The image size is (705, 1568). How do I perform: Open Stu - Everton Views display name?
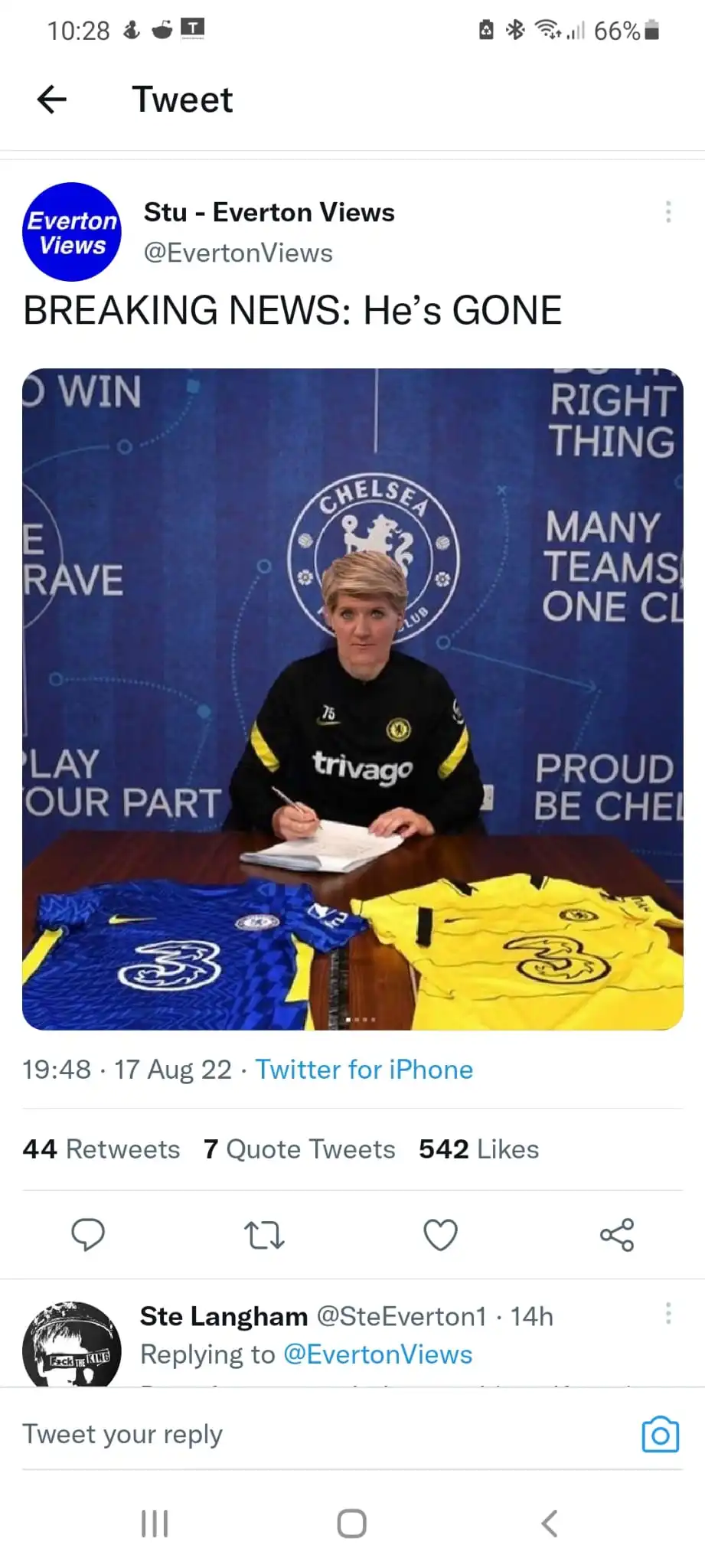[269, 212]
